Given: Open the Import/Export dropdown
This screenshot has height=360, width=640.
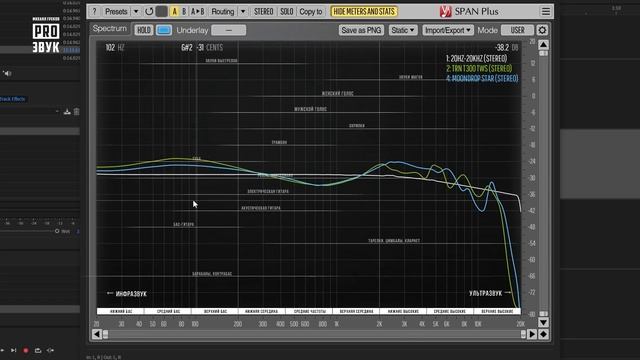Looking at the screenshot, I should 448,30.
